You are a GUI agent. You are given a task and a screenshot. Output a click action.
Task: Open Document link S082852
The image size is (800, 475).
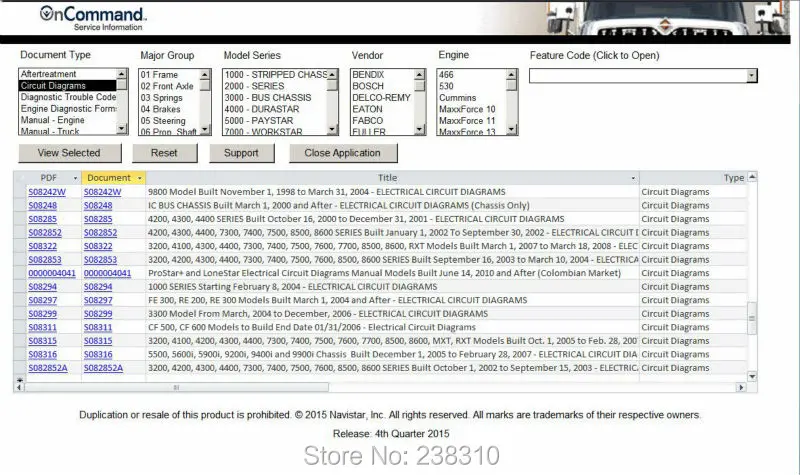101,233
